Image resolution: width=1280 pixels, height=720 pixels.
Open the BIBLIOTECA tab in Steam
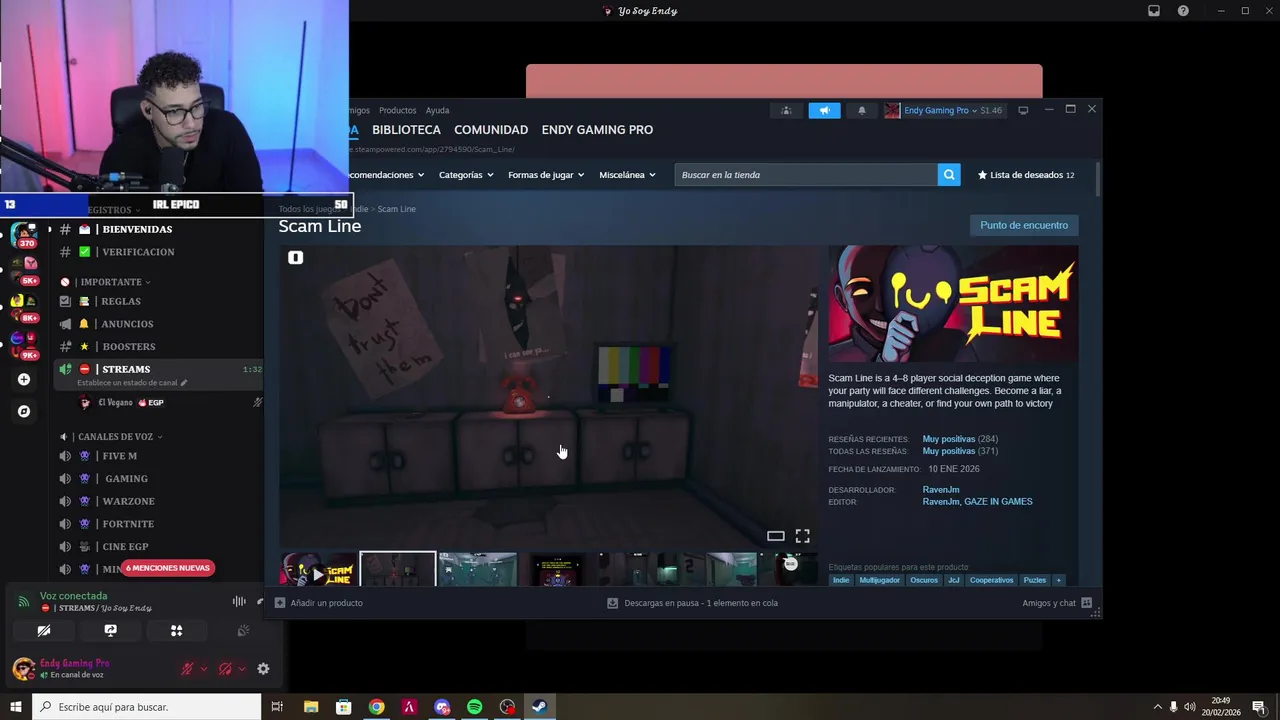(406, 130)
